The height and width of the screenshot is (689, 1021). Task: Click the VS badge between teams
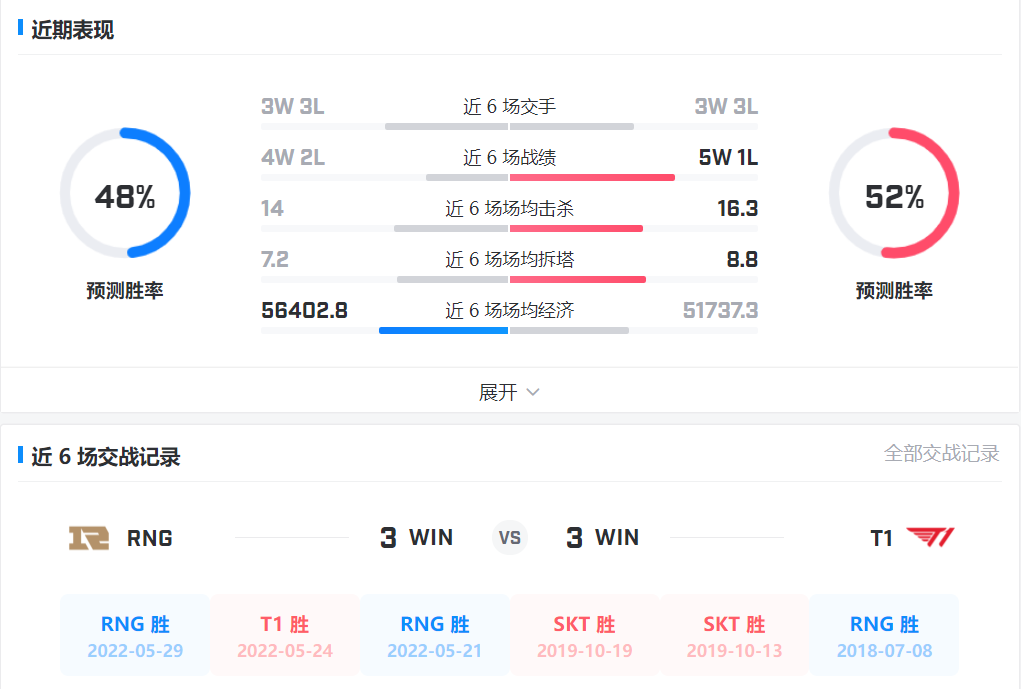click(x=510, y=538)
